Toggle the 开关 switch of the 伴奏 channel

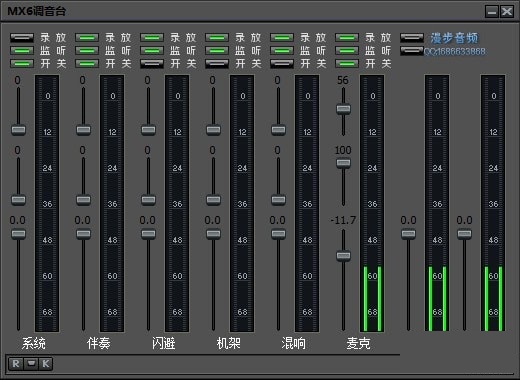click(87, 63)
